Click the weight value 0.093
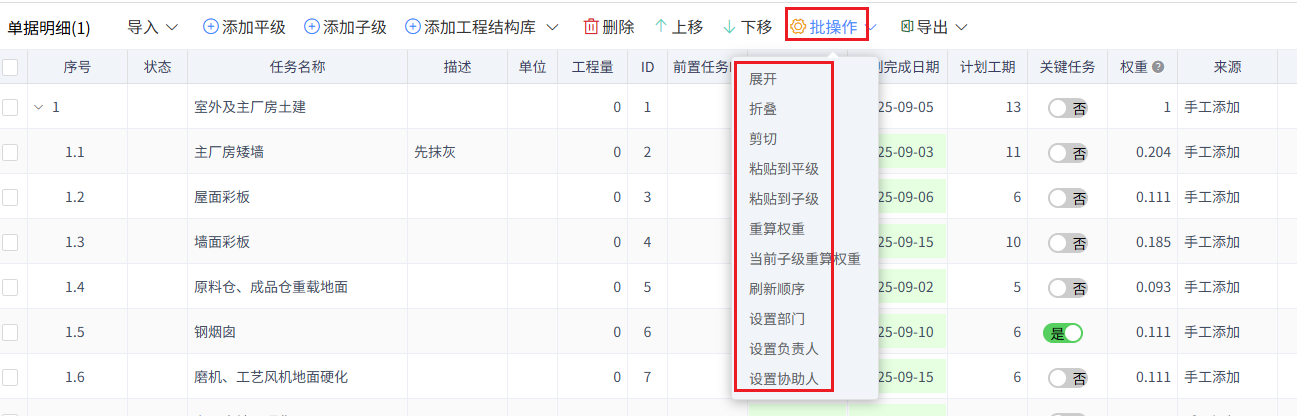 click(1153, 287)
